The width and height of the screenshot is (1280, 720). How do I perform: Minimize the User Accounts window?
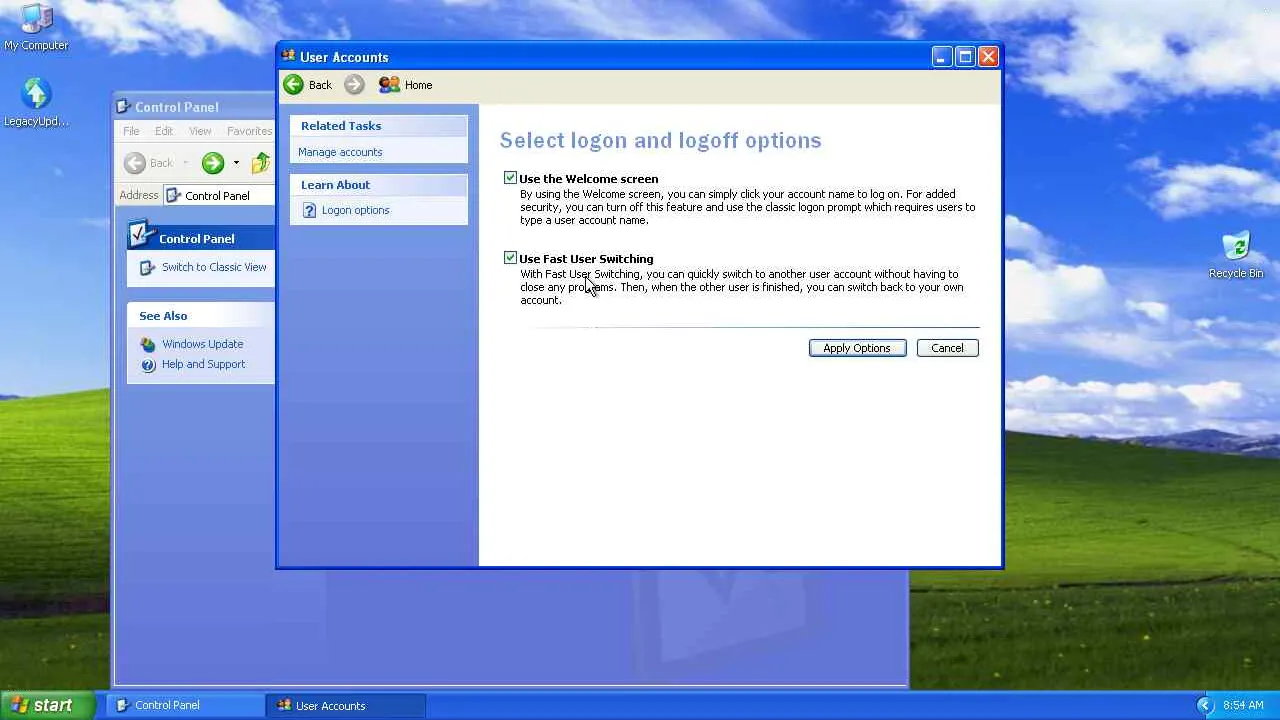pyautogui.click(x=941, y=57)
